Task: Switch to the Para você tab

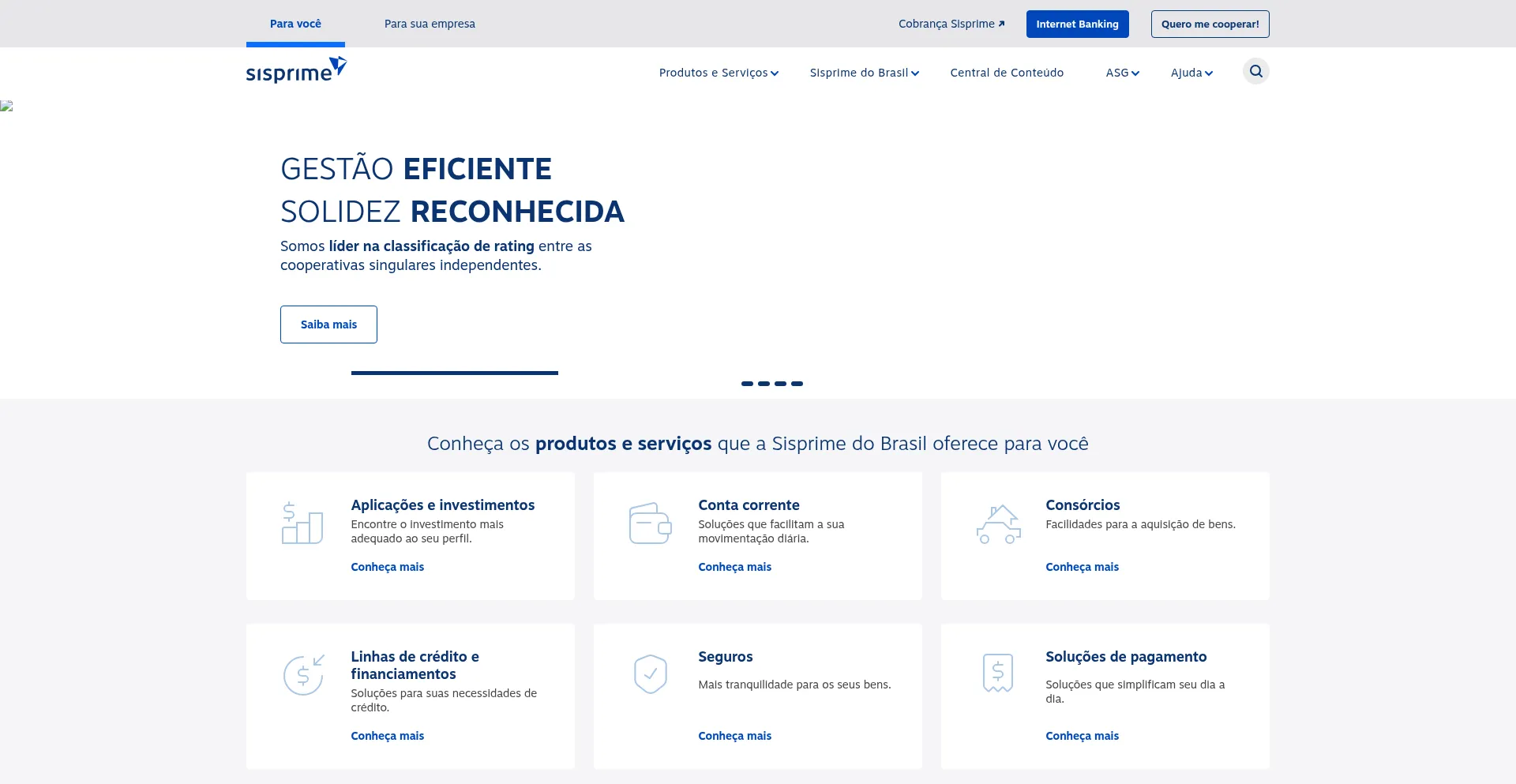Action: [x=295, y=24]
